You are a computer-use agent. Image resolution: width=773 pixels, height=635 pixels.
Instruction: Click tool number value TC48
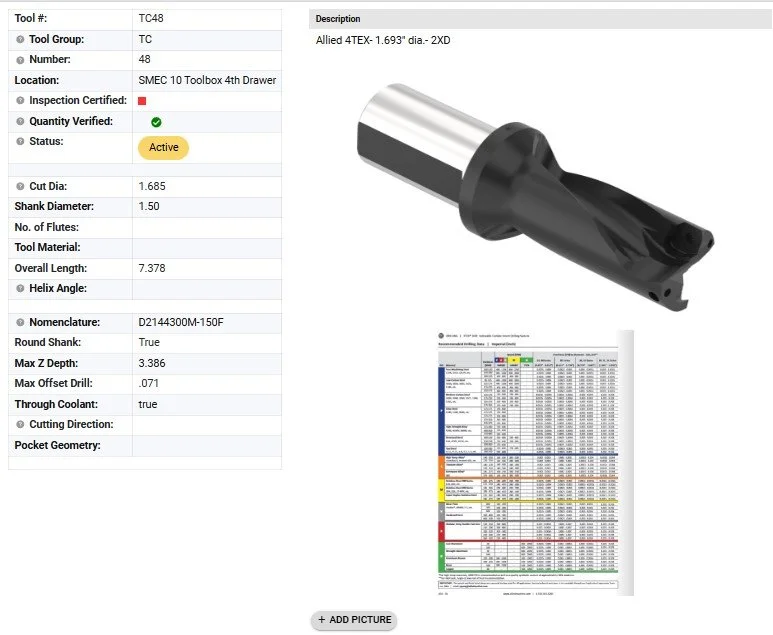tap(151, 18)
